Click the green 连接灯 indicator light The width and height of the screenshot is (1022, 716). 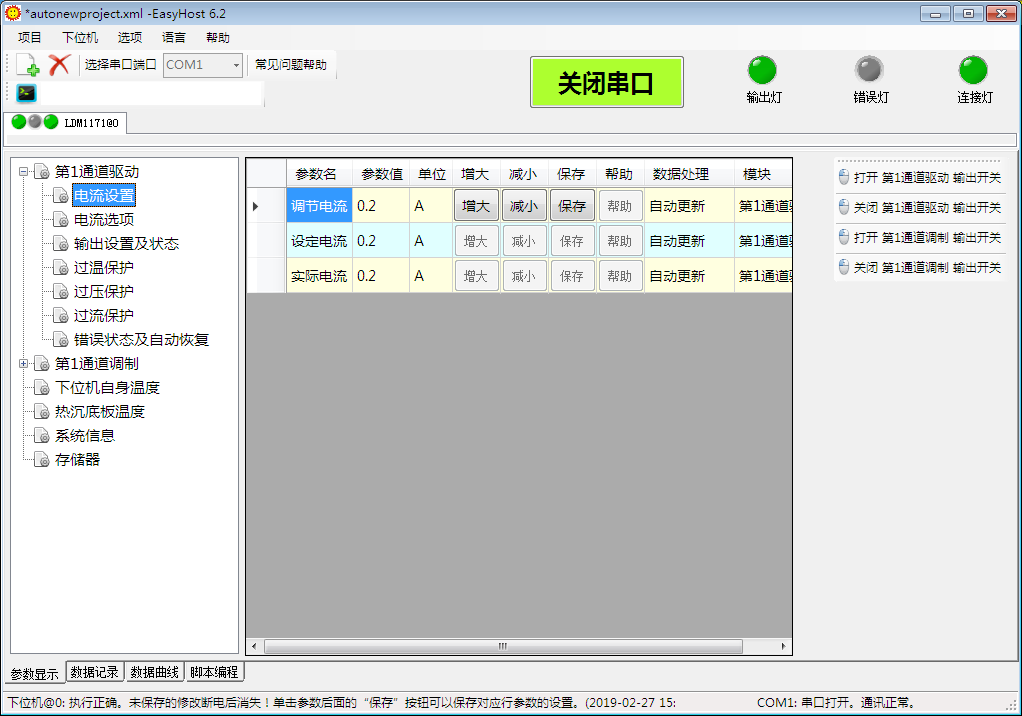(972, 70)
